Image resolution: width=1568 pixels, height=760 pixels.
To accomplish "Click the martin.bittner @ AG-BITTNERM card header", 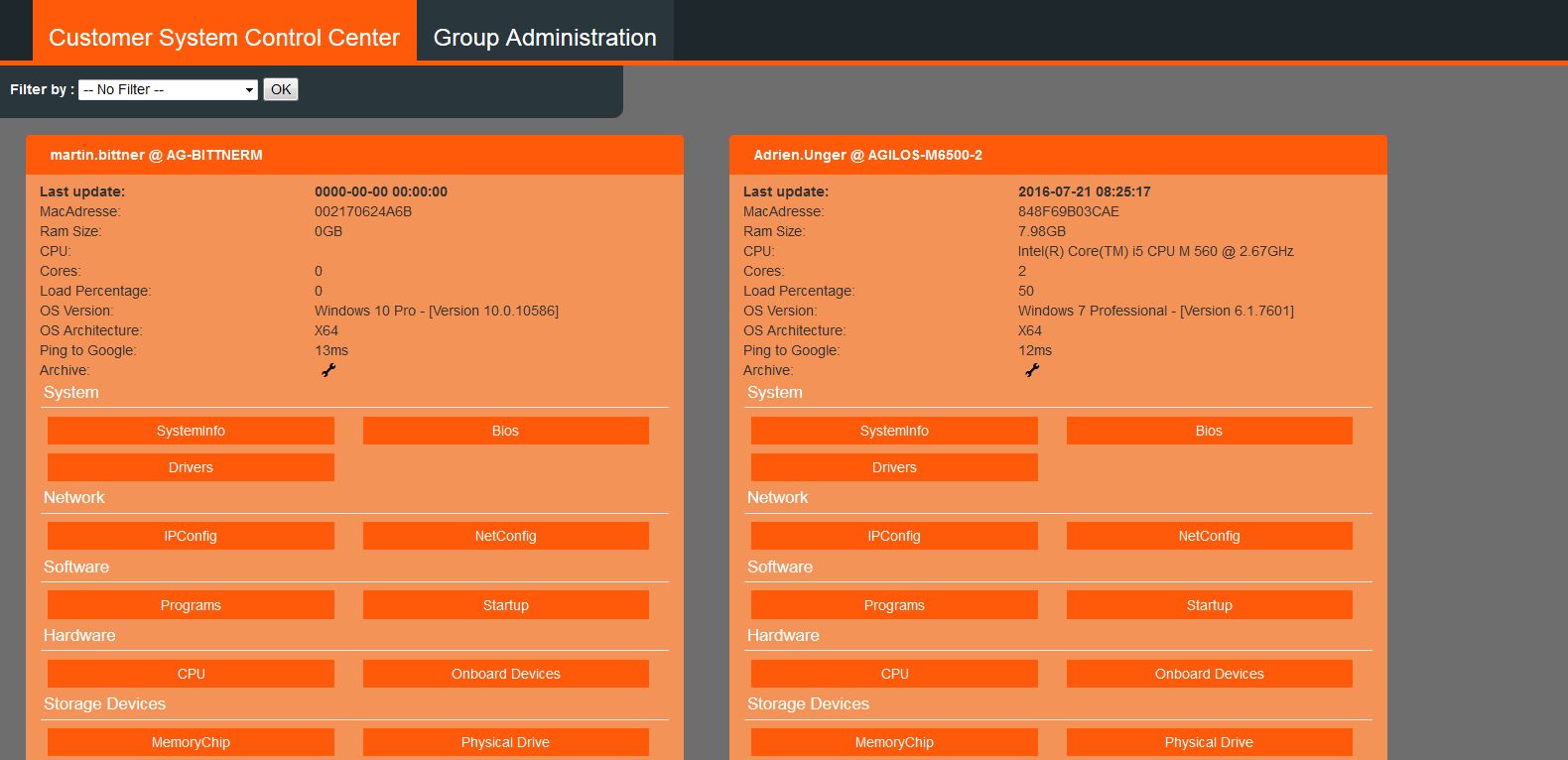I will pyautogui.click(x=354, y=155).
